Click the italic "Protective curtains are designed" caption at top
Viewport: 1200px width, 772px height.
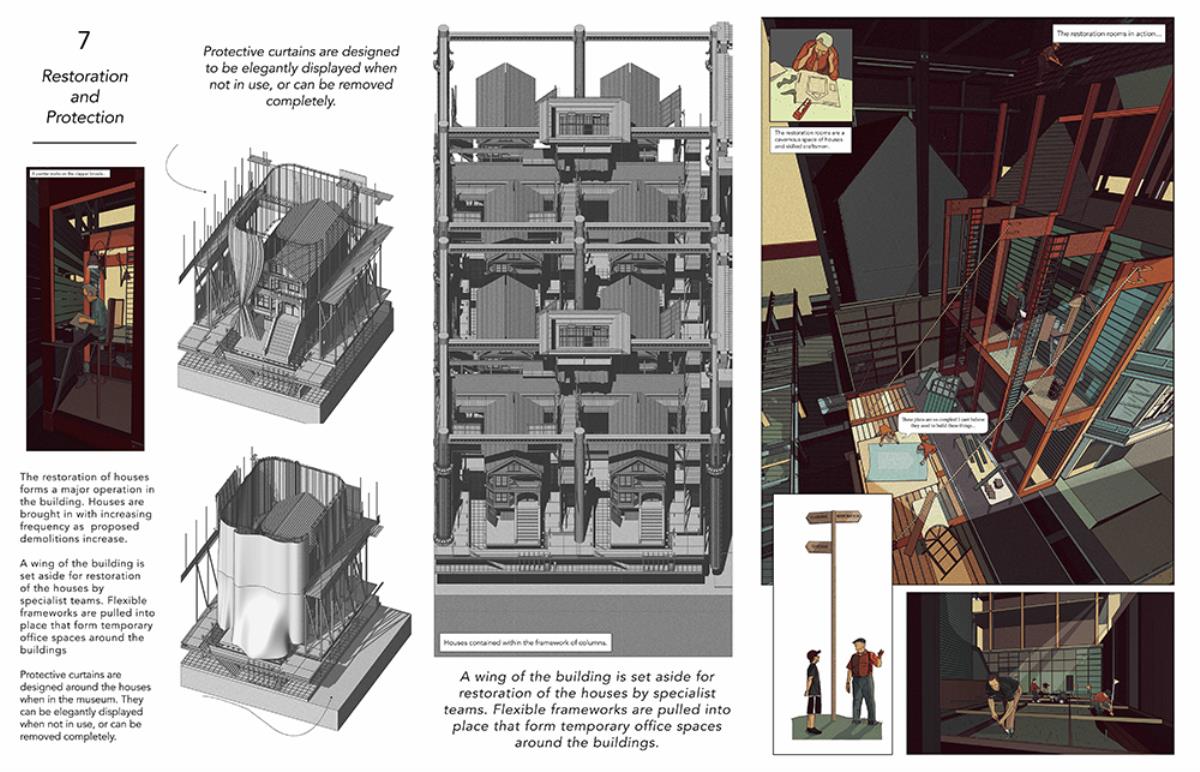pos(300,76)
